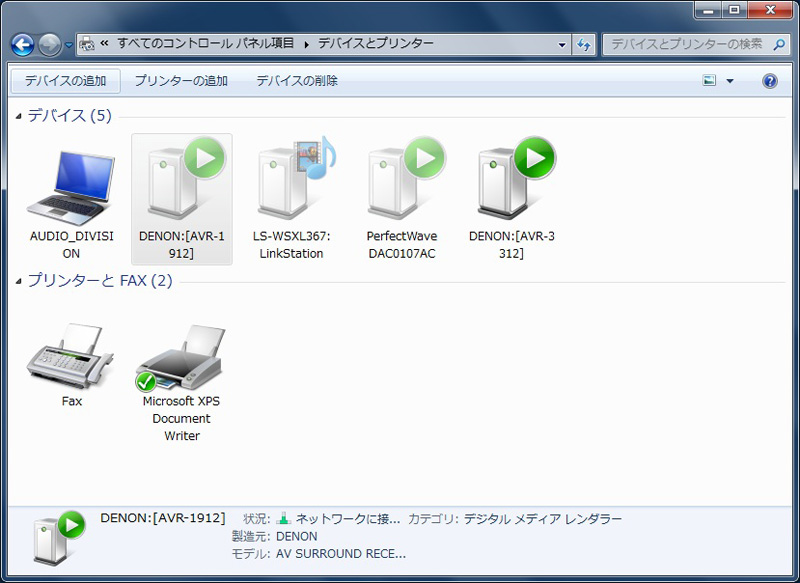Collapse the プリンターと FAX (2) group
Screen dimensions: 800x583
(x=20, y=281)
